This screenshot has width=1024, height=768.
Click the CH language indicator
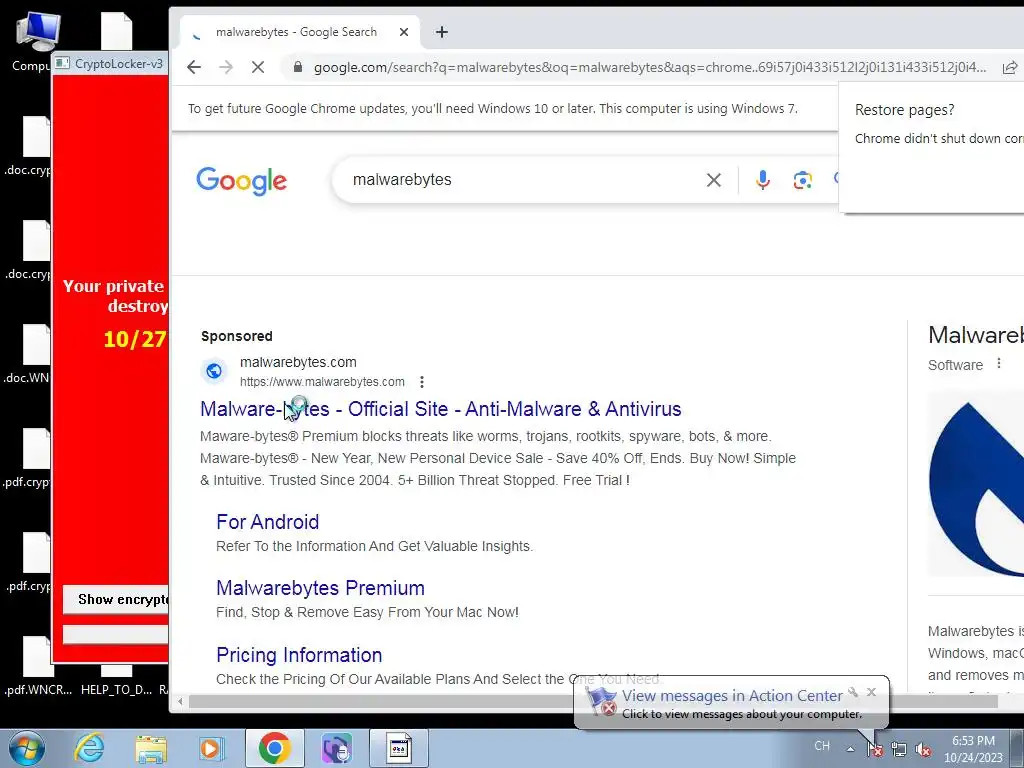(x=822, y=746)
